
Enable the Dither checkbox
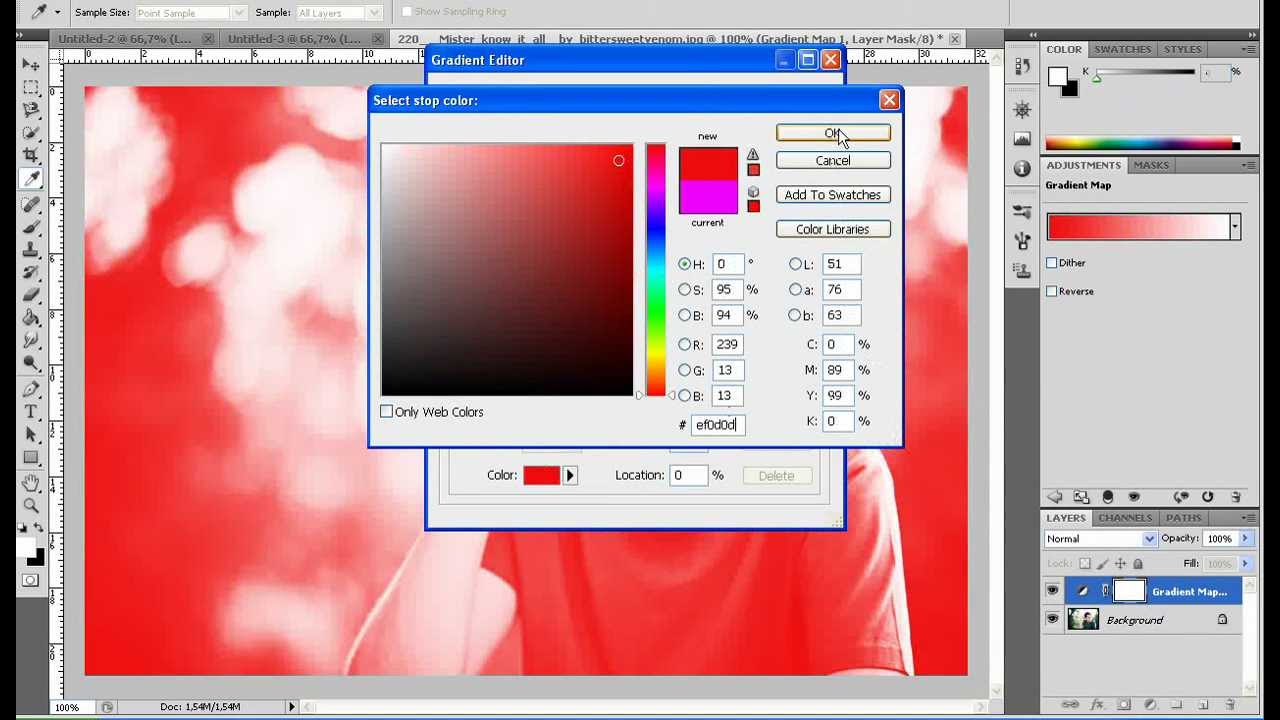1052,263
